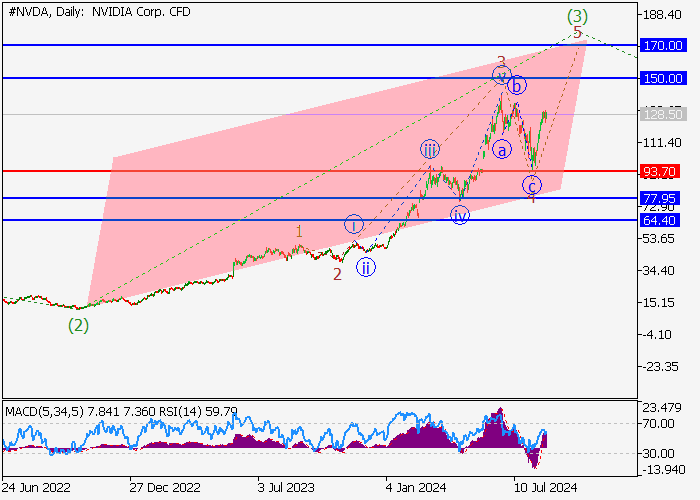Screen dimensions: 700x500
Task: Select the blue 150.00 price level tag
Action: (663, 79)
